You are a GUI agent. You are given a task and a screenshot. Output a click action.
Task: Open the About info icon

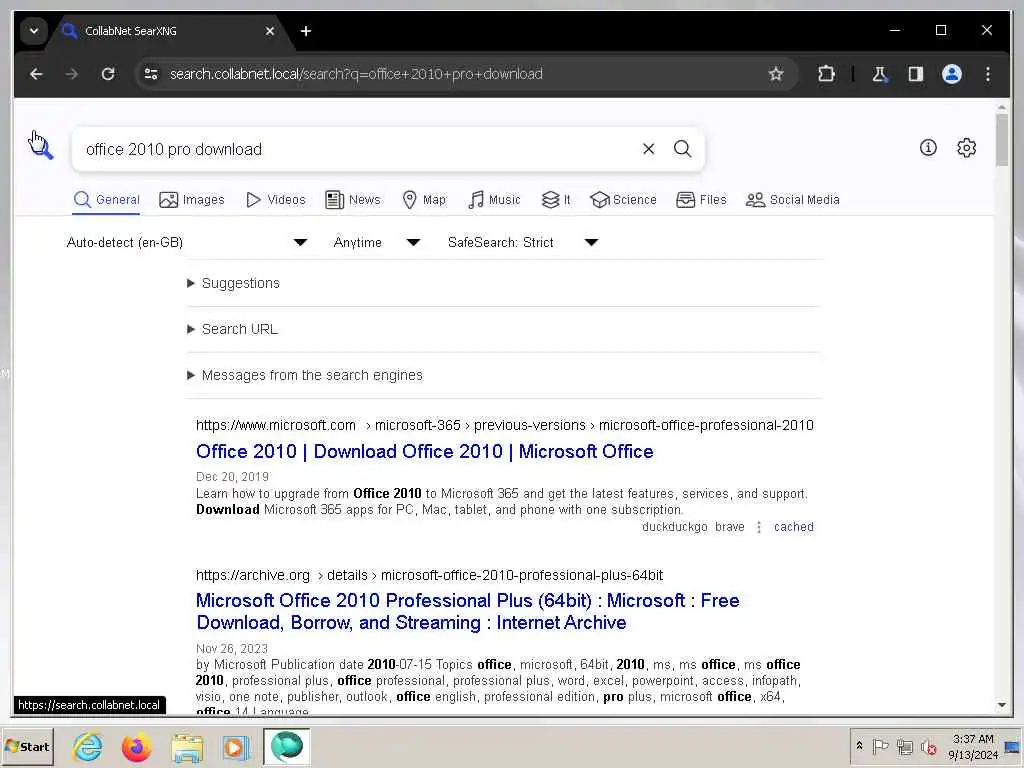[x=928, y=148]
